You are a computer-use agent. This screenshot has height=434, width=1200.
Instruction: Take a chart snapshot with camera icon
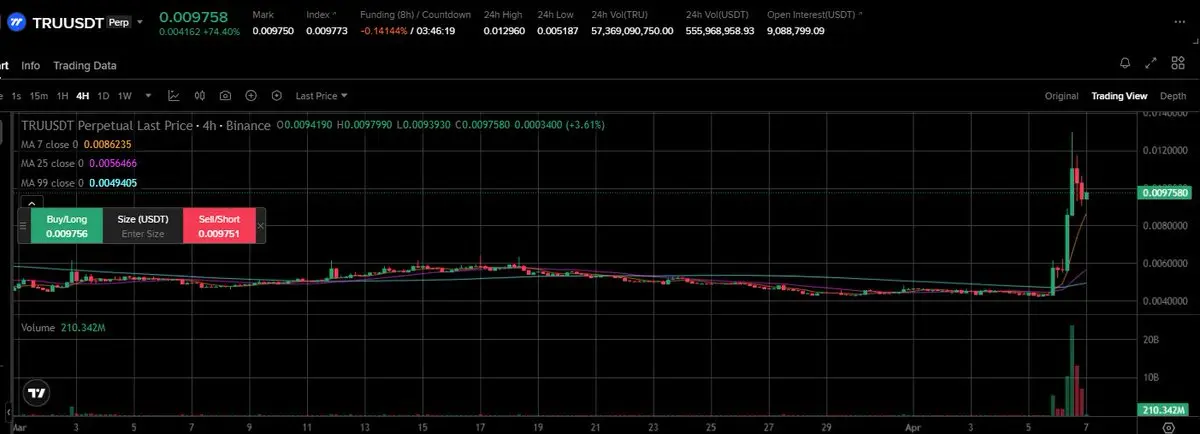point(225,96)
